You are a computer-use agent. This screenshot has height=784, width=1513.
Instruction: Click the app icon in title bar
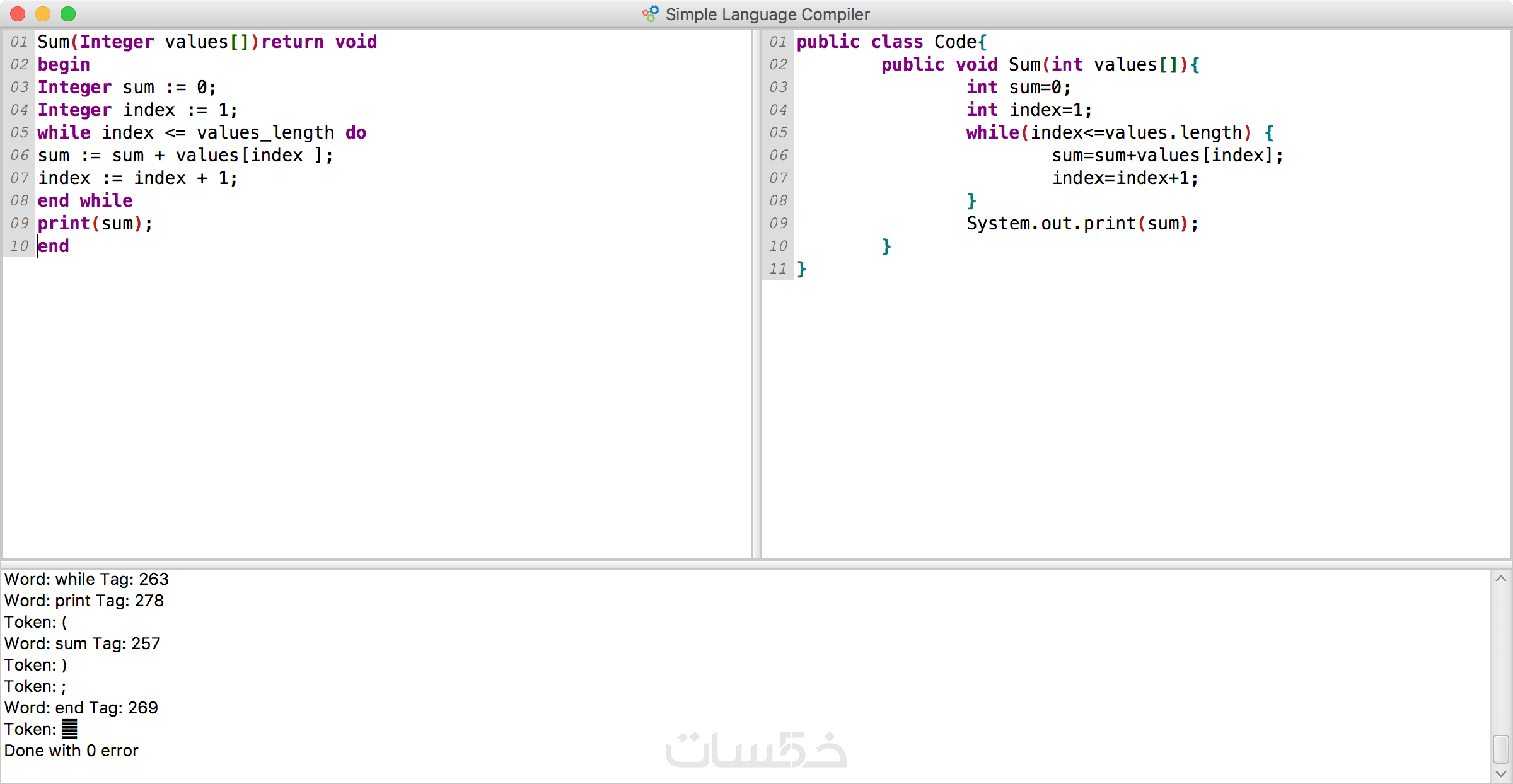coord(651,13)
